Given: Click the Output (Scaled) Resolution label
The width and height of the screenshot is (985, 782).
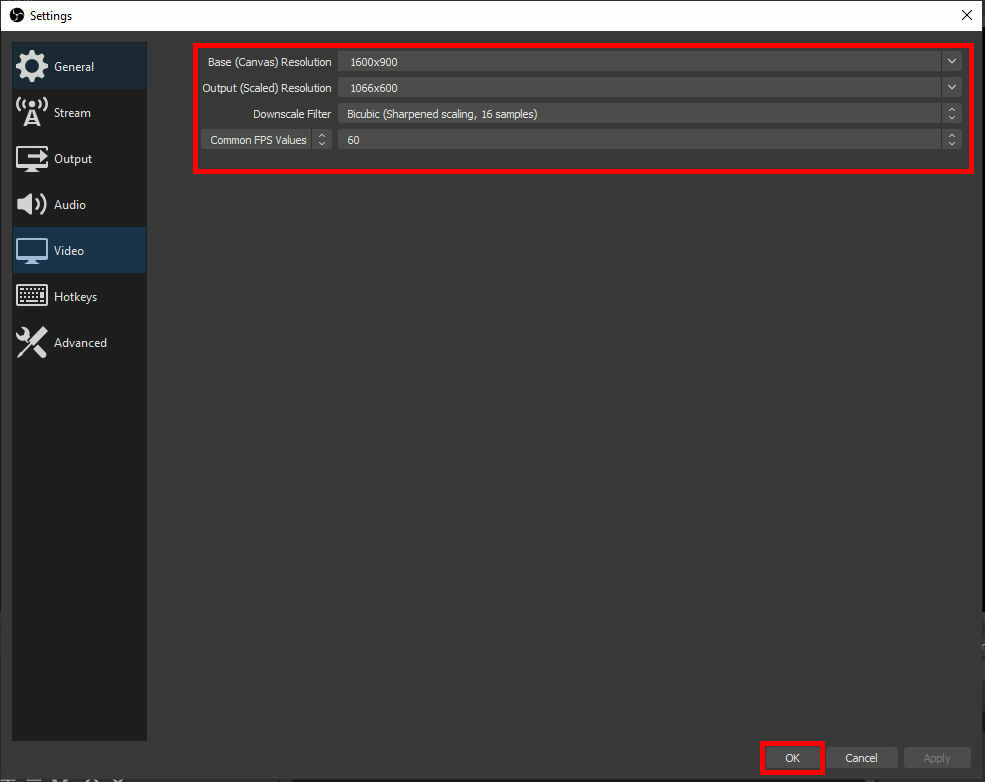Looking at the screenshot, I should coord(266,88).
